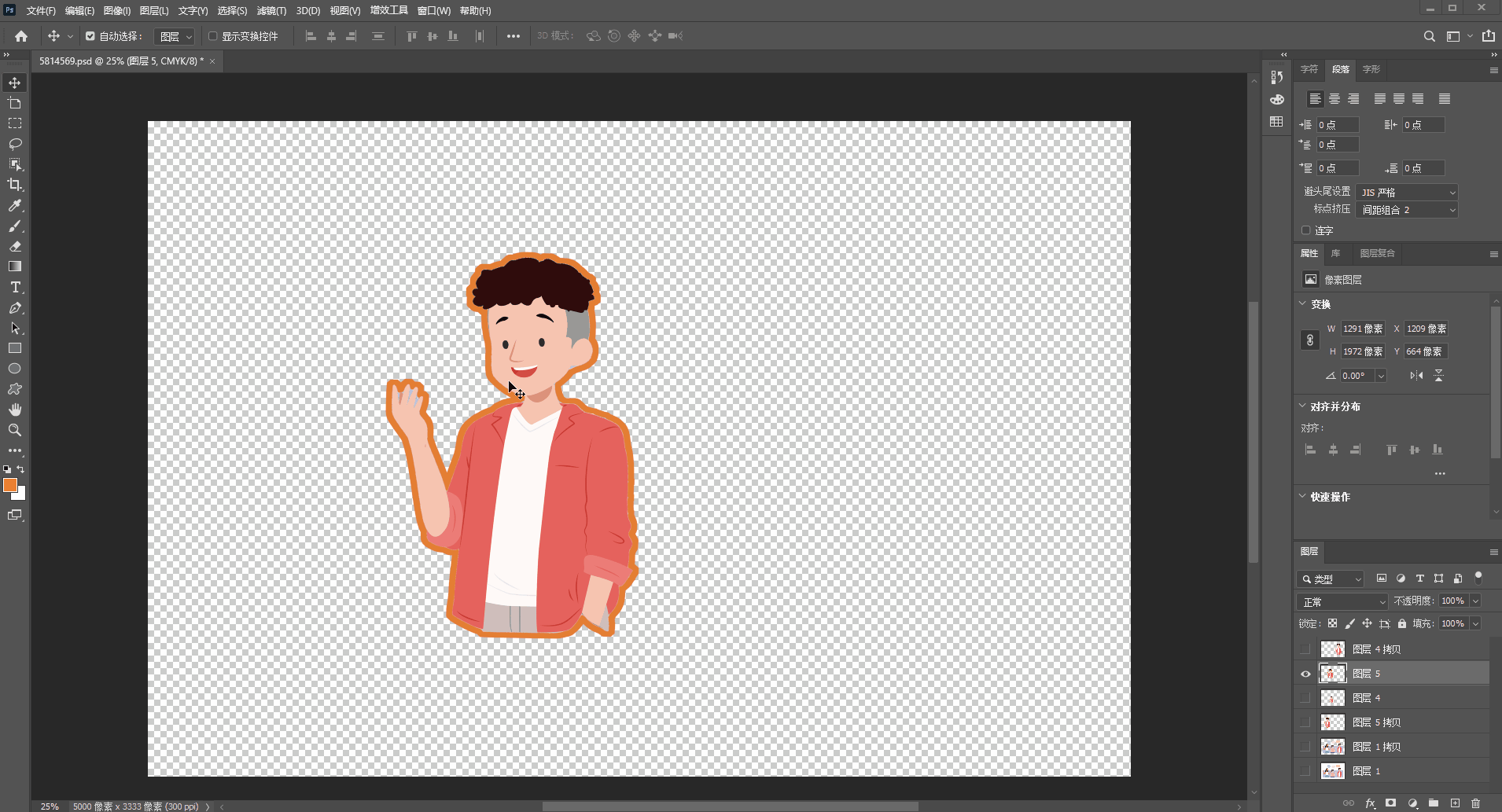1502x812 pixels.
Task: Click the rotation angle field 0.00°
Action: click(x=1358, y=376)
